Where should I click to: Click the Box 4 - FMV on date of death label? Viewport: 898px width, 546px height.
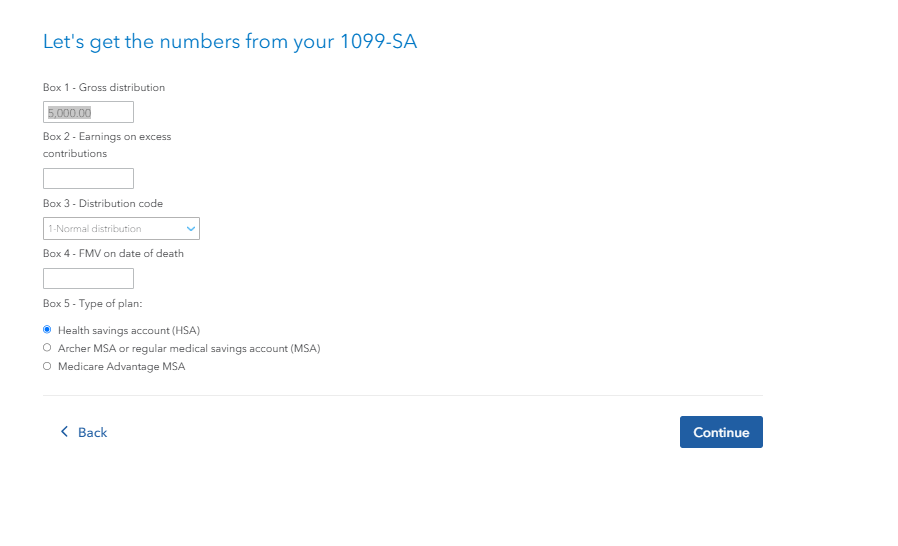coord(113,253)
